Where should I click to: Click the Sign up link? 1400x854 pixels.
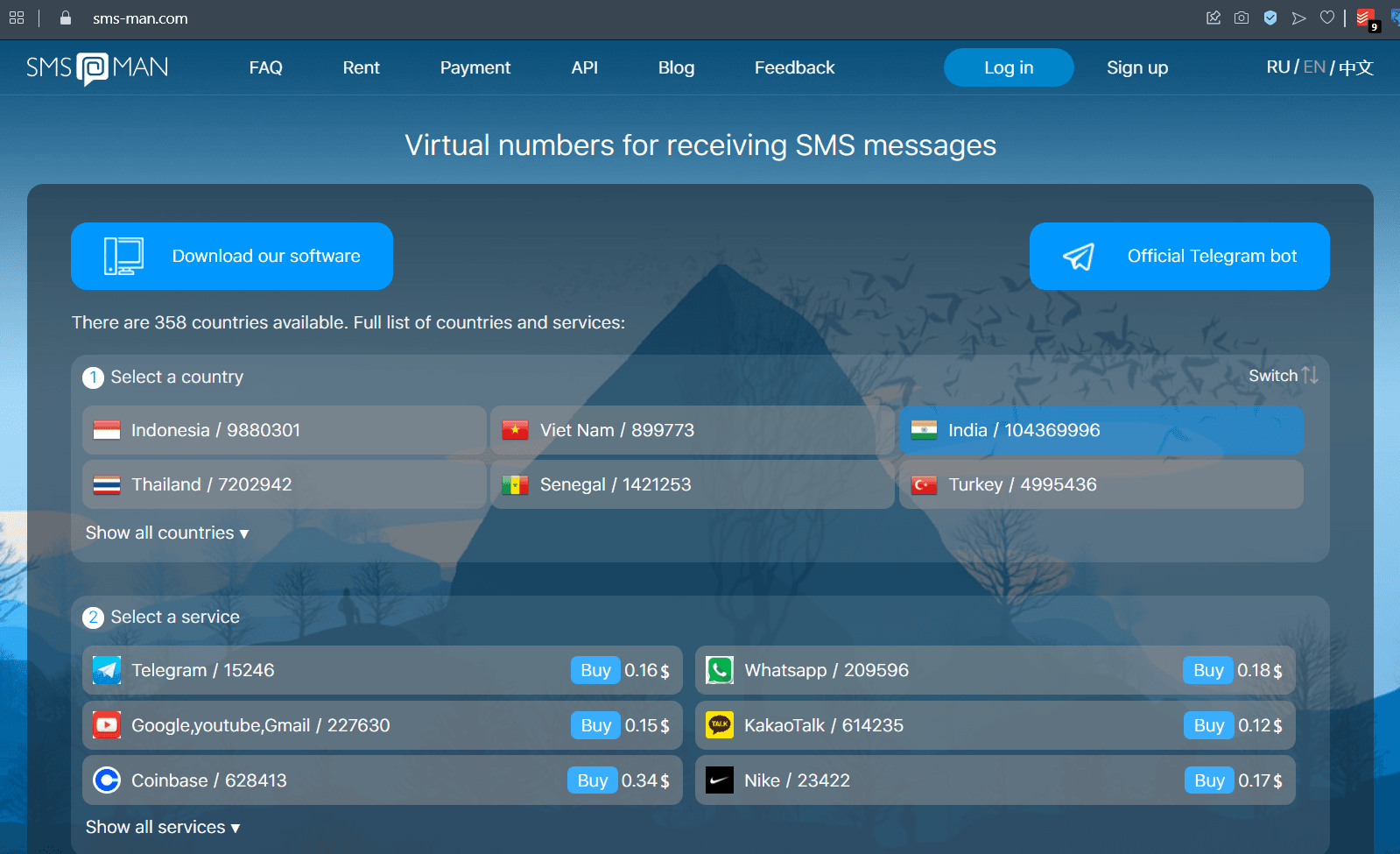tap(1137, 67)
